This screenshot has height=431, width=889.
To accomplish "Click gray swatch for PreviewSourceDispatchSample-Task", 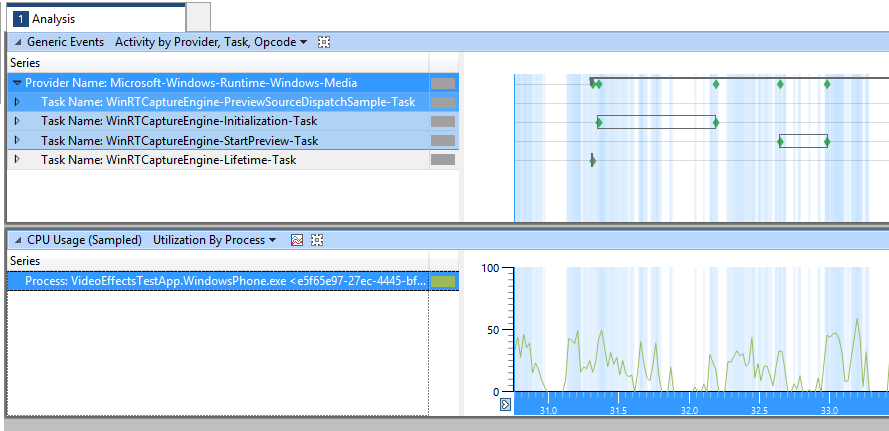I will click(443, 102).
